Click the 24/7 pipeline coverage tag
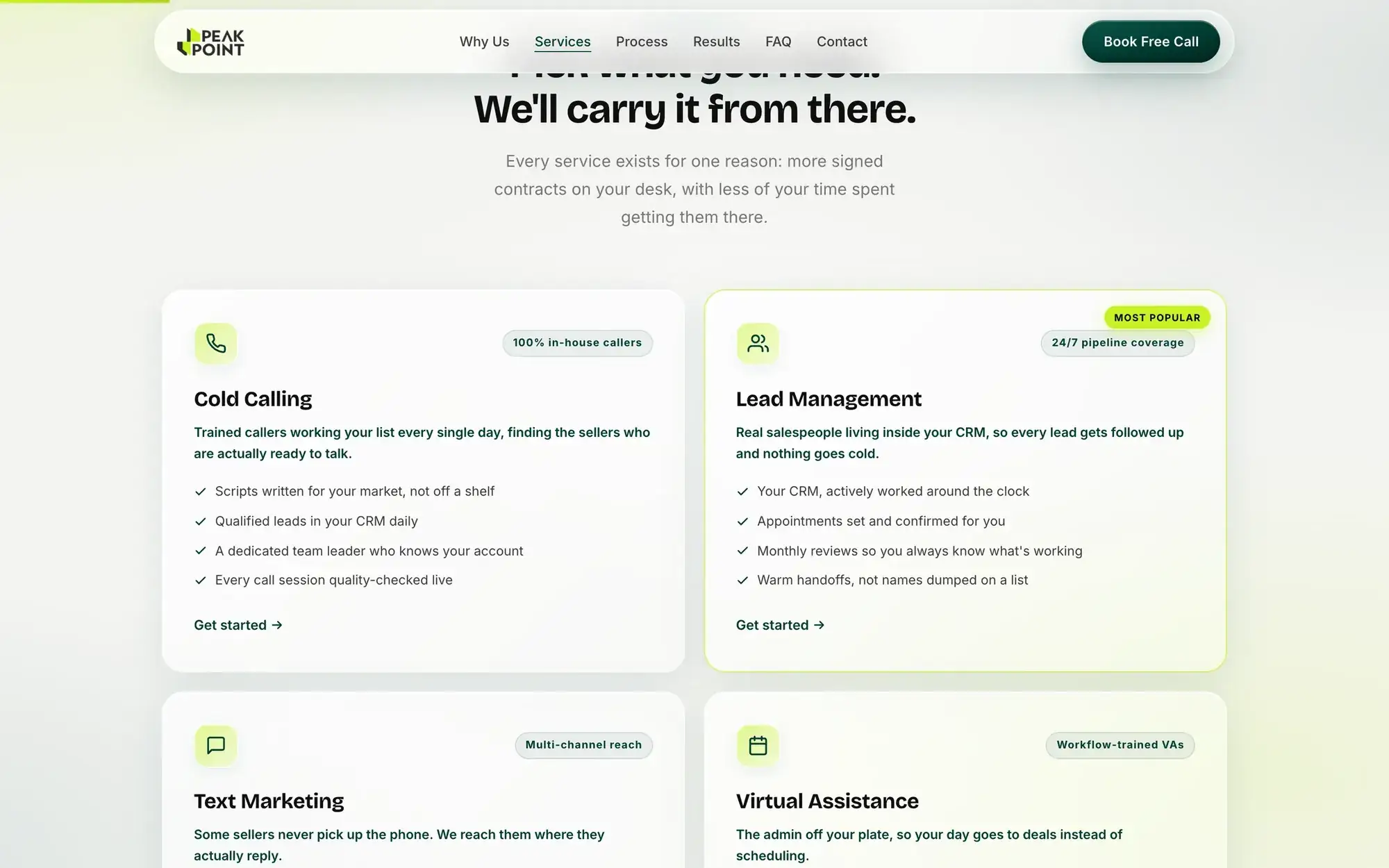 tap(1117, 343)
